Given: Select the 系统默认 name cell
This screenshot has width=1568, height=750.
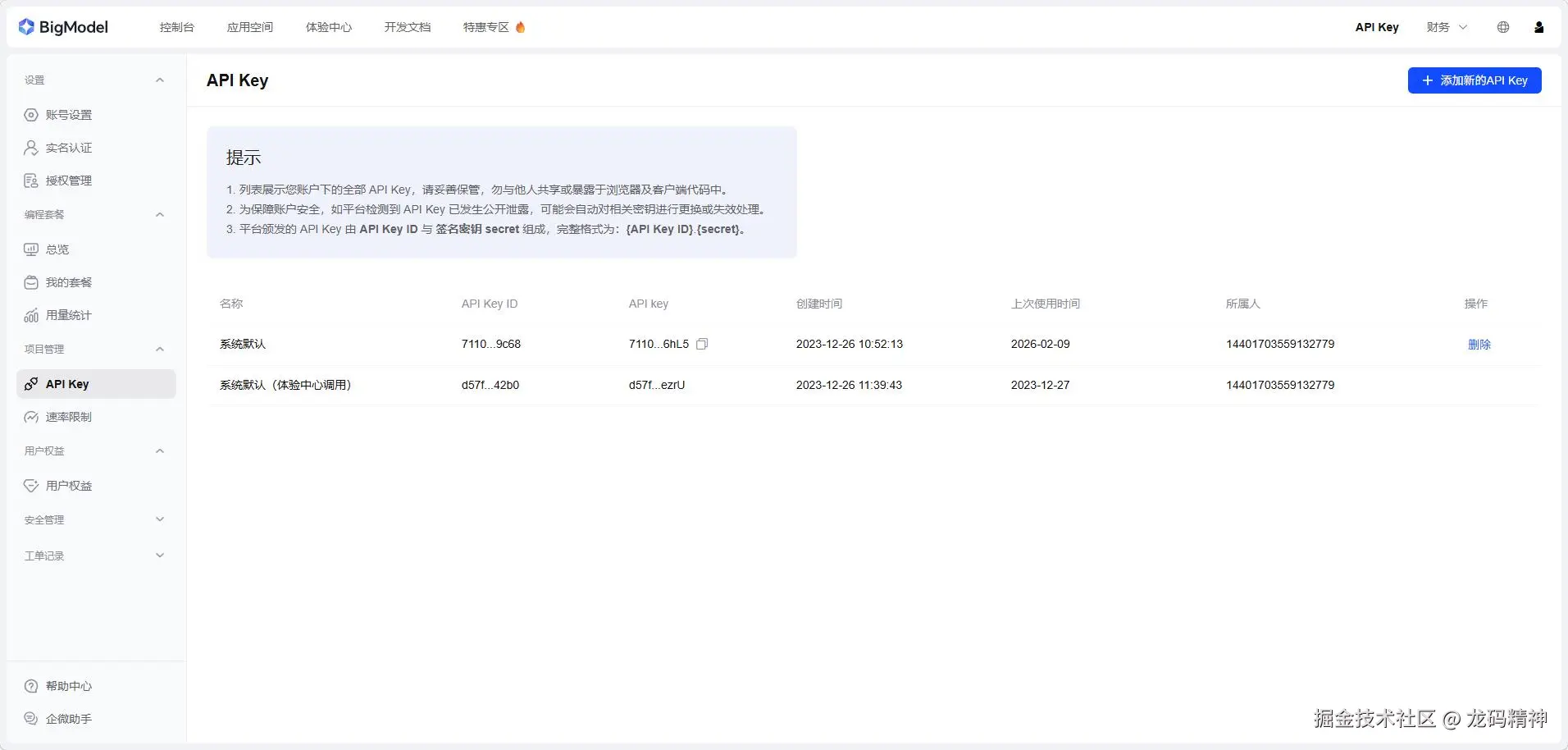Looking at the screenshot, I should 243,344.
